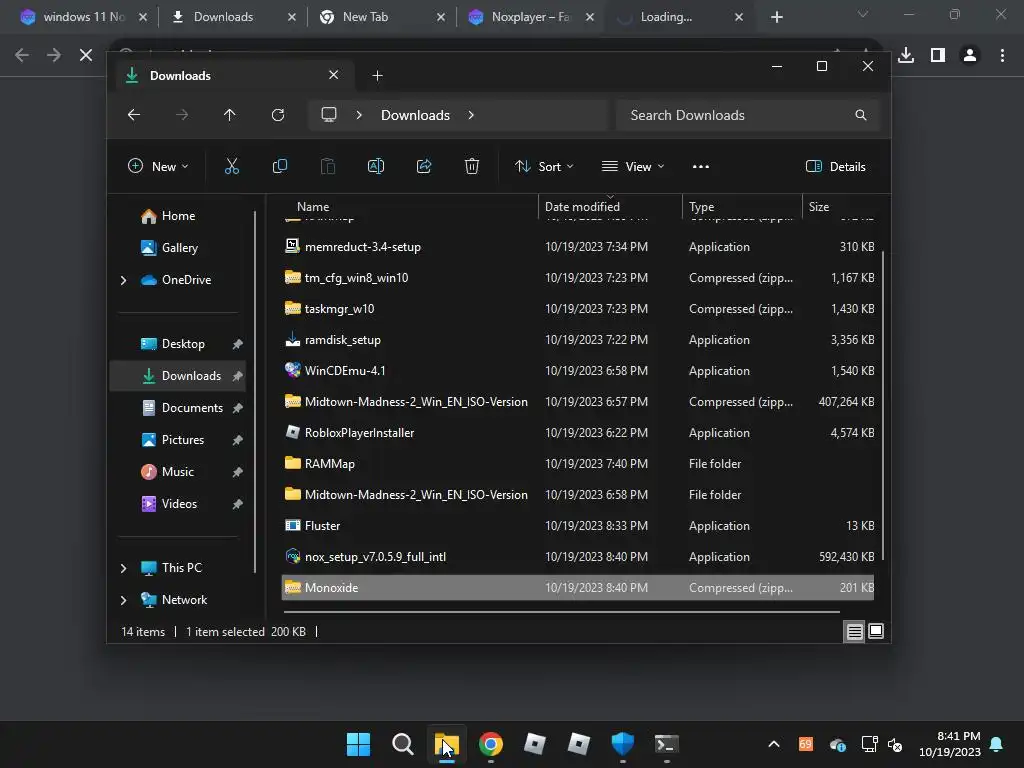Image resolution: width=1024 pixels, height=768 pixels.
Task: Switch to Downloads tab in Chrome
Action: coord(233,17)
